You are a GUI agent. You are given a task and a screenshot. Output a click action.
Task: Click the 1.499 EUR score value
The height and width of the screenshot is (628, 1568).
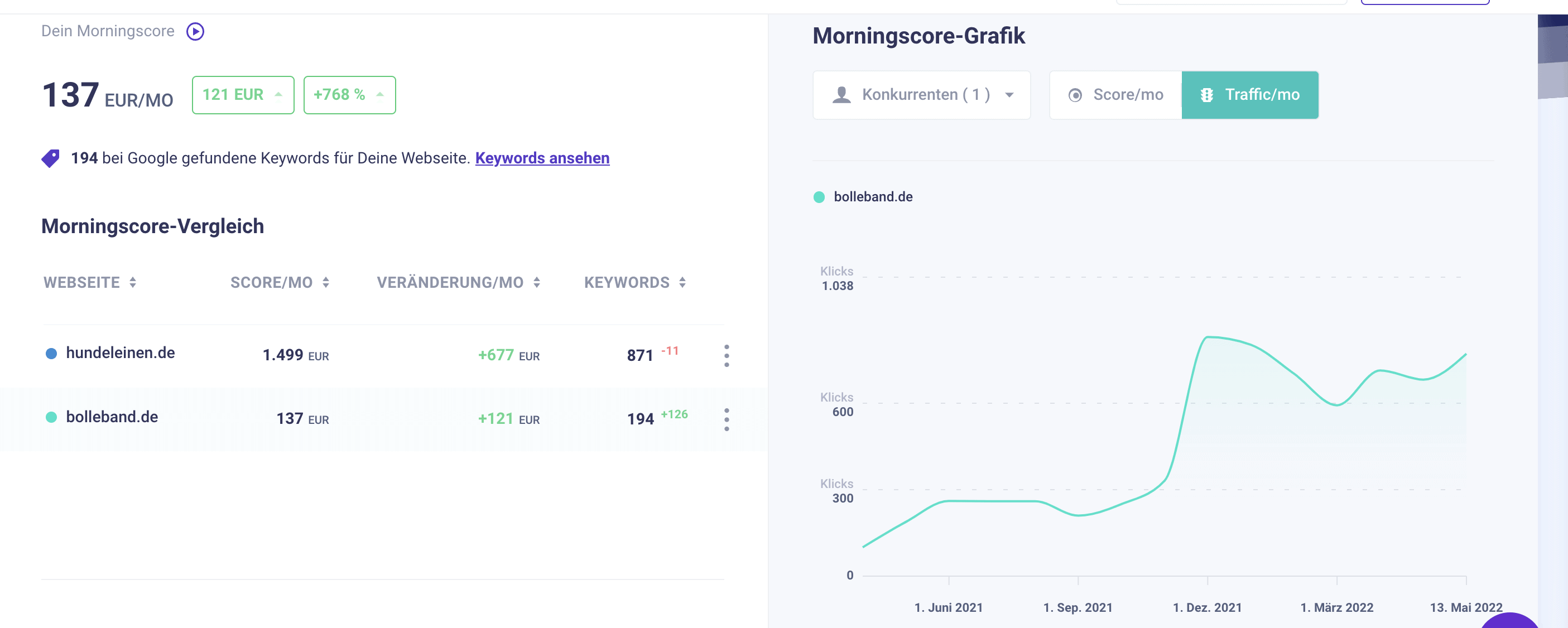[x=295, y=355]
